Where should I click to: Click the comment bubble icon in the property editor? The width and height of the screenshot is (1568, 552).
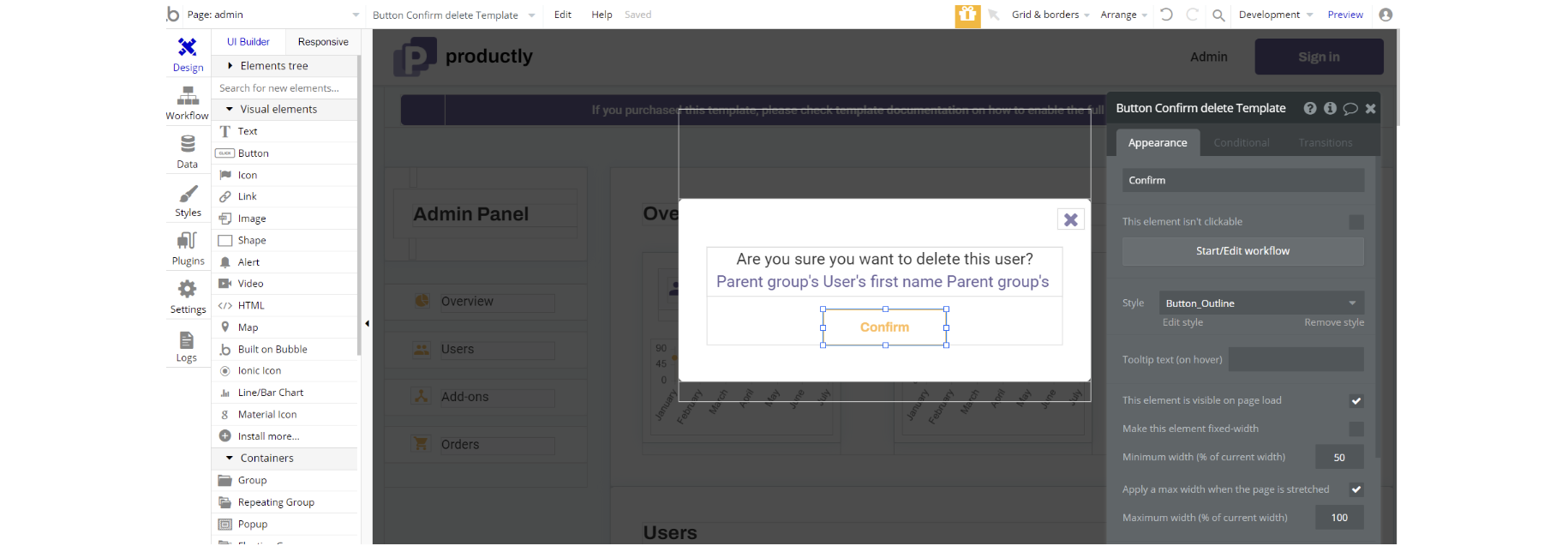(1350, 108)
